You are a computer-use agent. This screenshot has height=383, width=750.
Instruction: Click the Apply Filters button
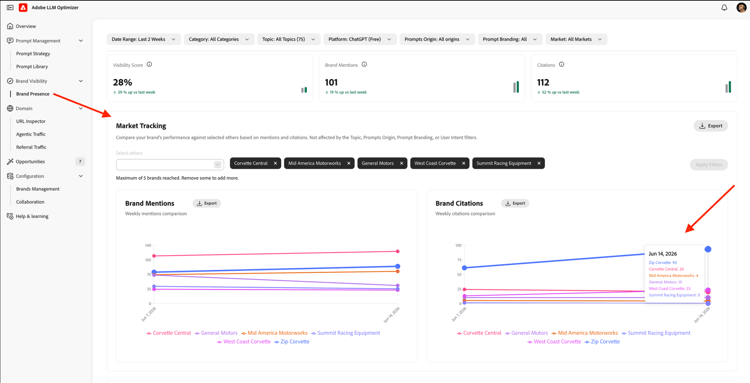click(x=709, y=164)
